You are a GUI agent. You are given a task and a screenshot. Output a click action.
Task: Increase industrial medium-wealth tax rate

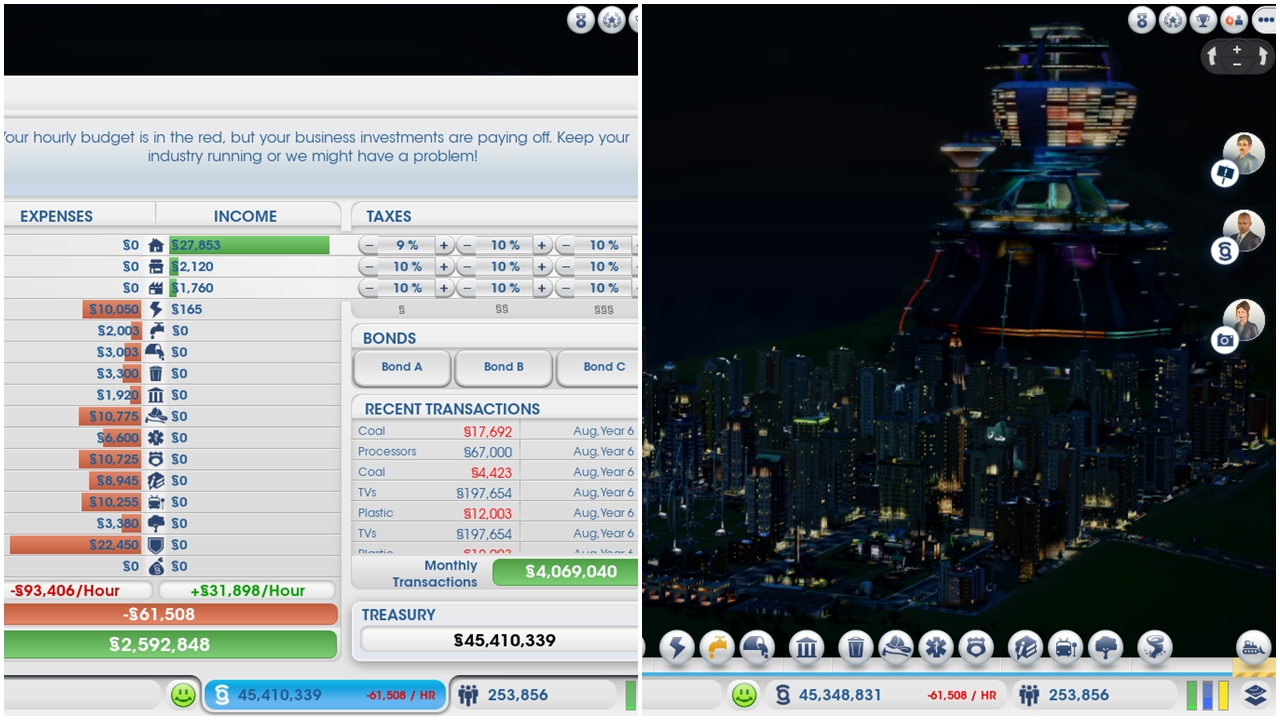click(542, 288)
